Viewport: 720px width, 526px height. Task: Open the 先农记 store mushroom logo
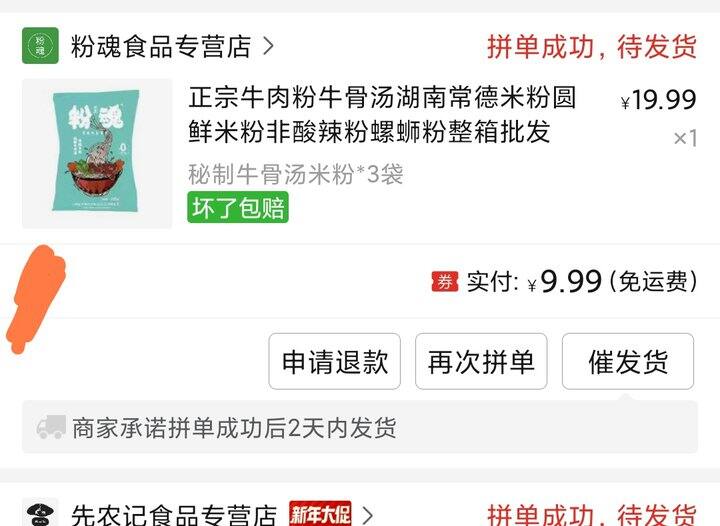(40, 512)
